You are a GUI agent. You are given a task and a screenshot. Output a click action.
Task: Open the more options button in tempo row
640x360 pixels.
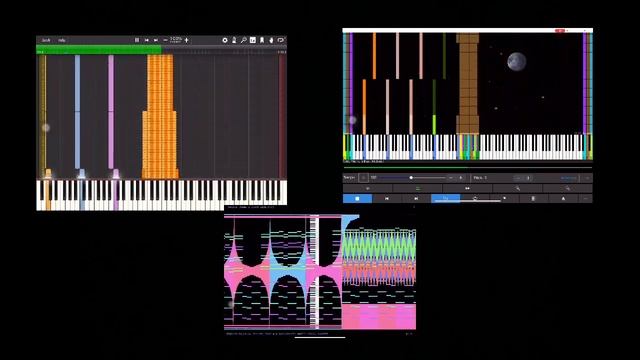(587, 178)
